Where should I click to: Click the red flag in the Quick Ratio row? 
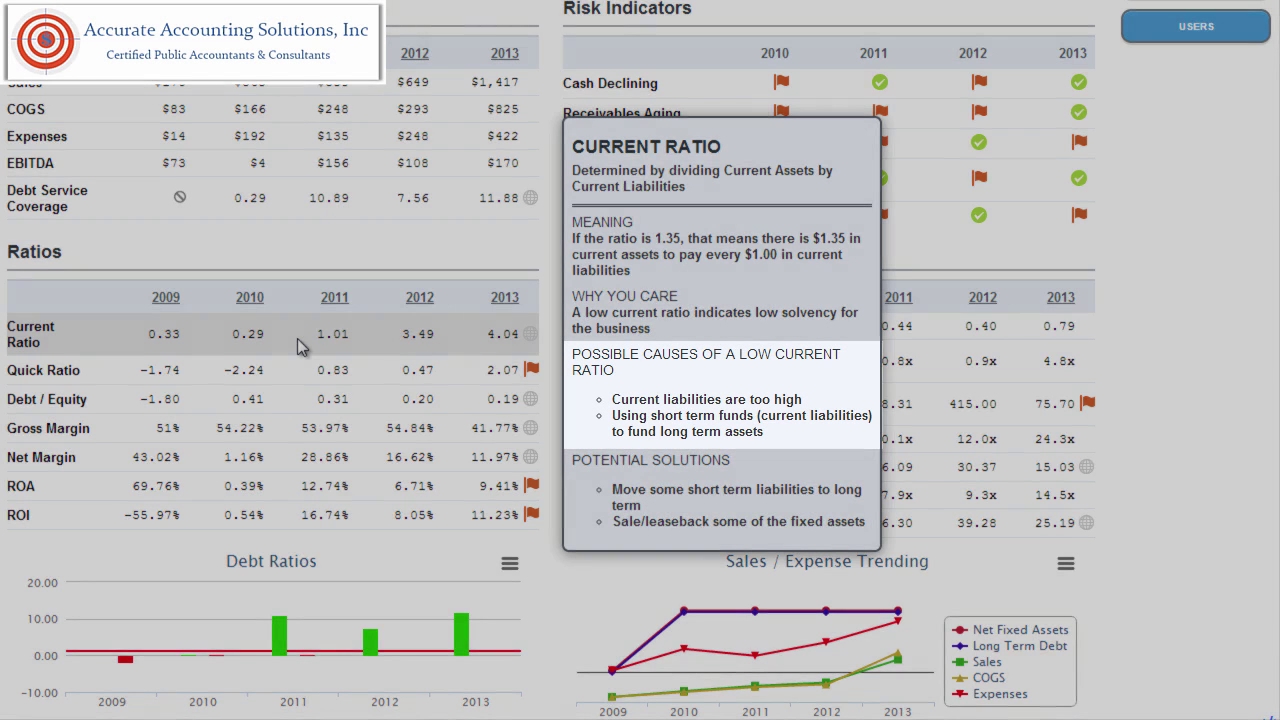(x=531, y=369)
